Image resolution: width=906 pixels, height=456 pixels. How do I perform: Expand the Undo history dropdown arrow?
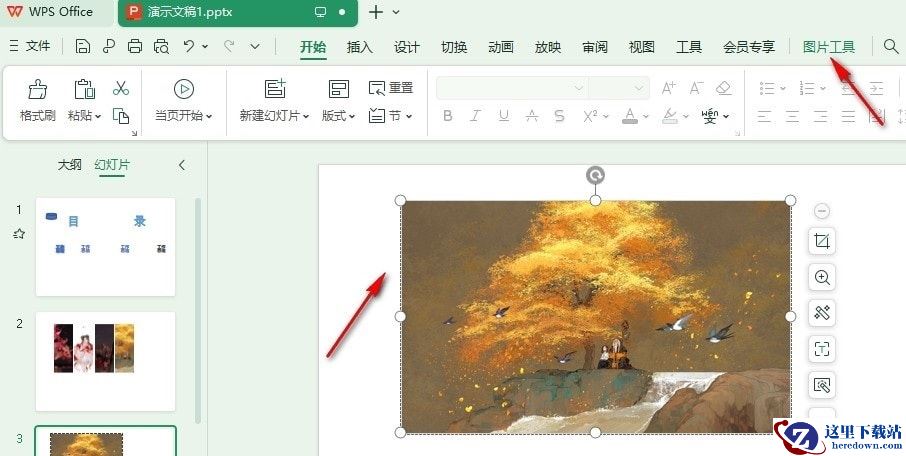(x=205, y=46)
